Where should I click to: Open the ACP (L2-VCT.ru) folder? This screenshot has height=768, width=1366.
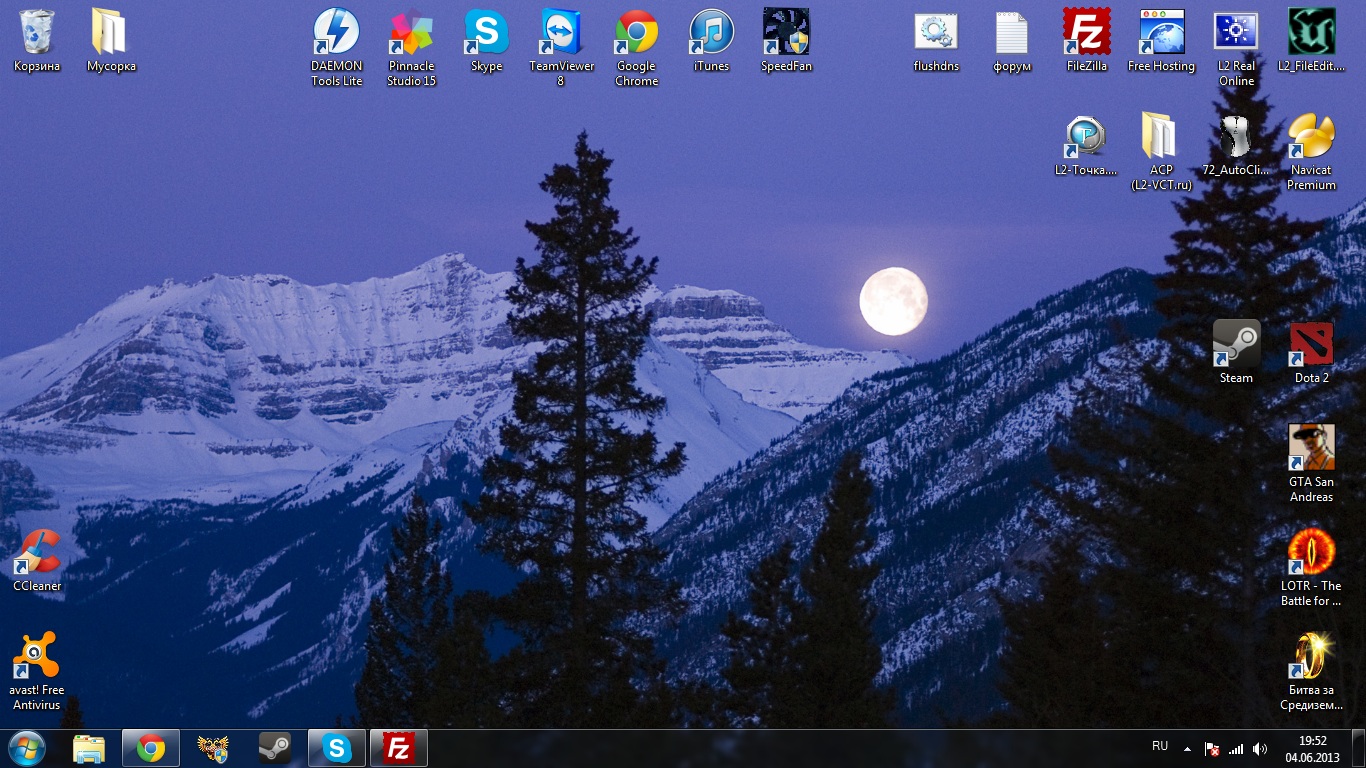tap(1162, 151)
